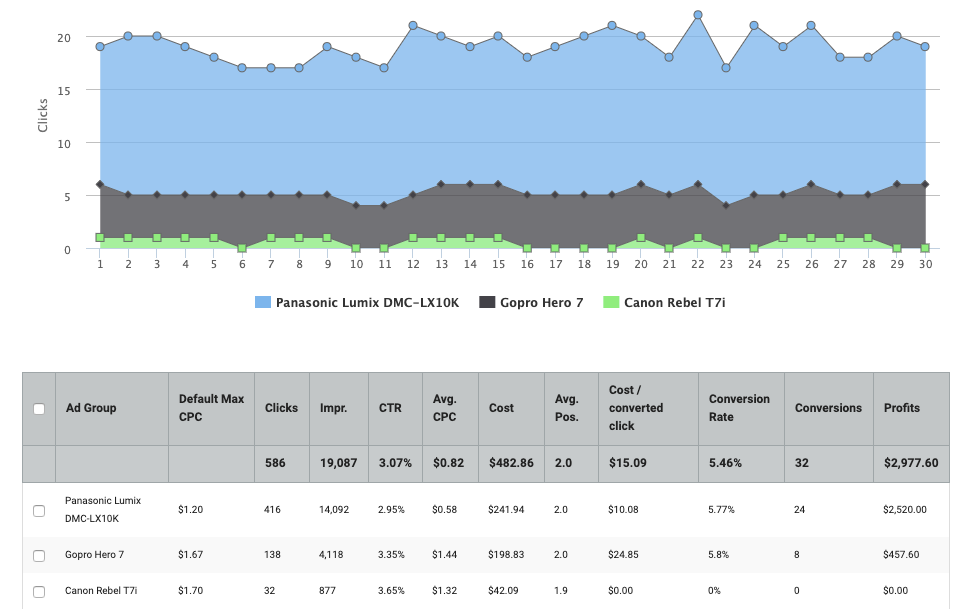
Task: Check the header select-all checkbox
Action: tap(39, 409)
